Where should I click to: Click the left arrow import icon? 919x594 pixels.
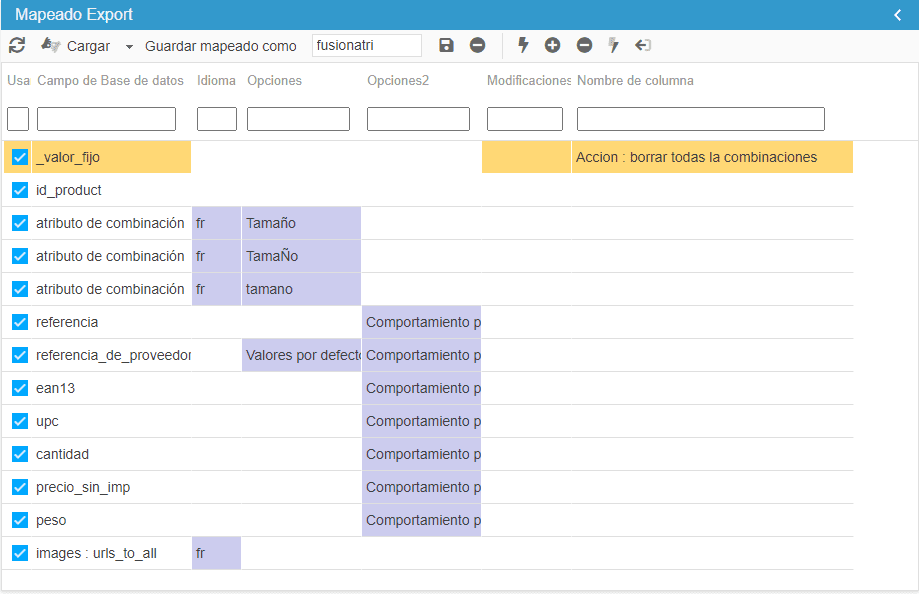(x=643, y=45)
